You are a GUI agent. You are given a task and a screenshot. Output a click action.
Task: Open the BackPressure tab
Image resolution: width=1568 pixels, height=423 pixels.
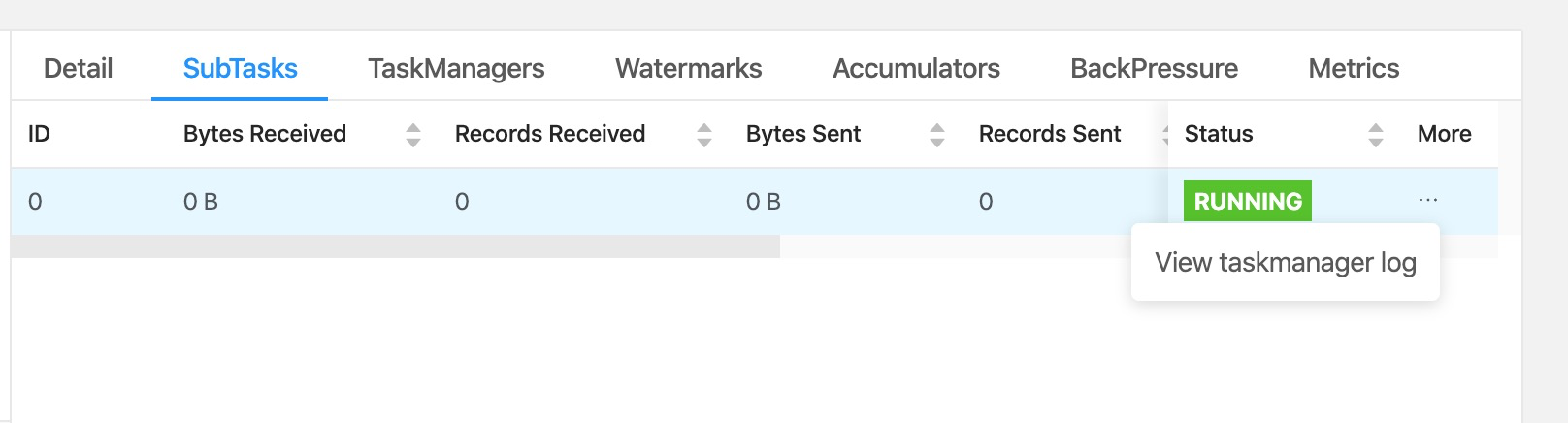[1154, 68]
